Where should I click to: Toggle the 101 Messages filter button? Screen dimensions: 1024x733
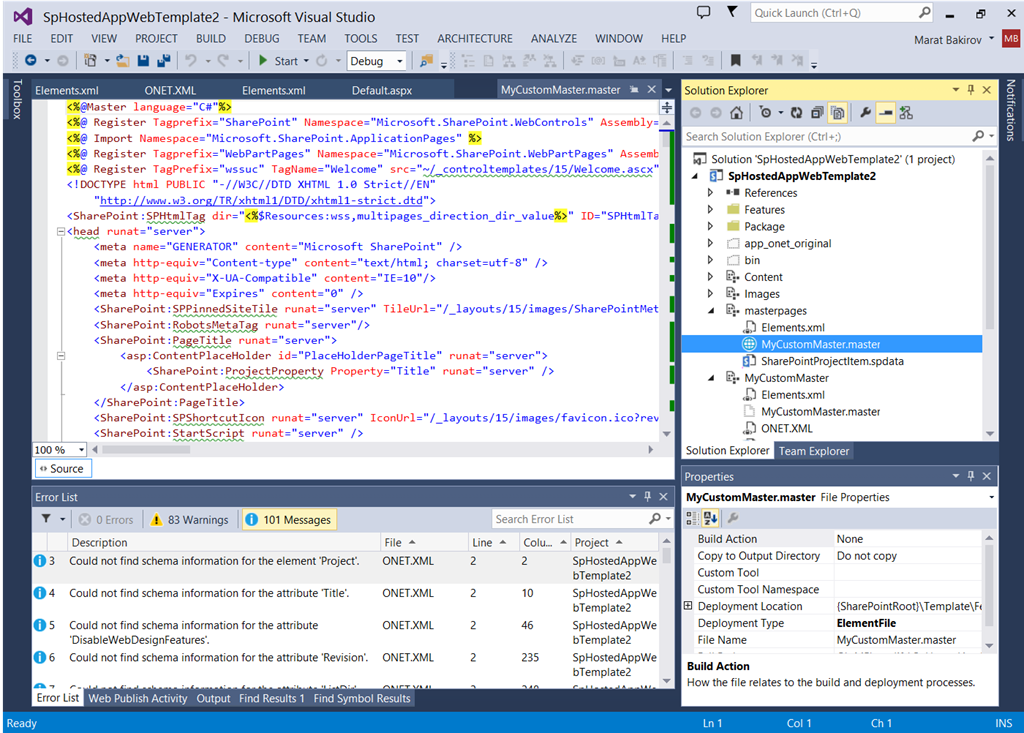click(x=289, y=519)
